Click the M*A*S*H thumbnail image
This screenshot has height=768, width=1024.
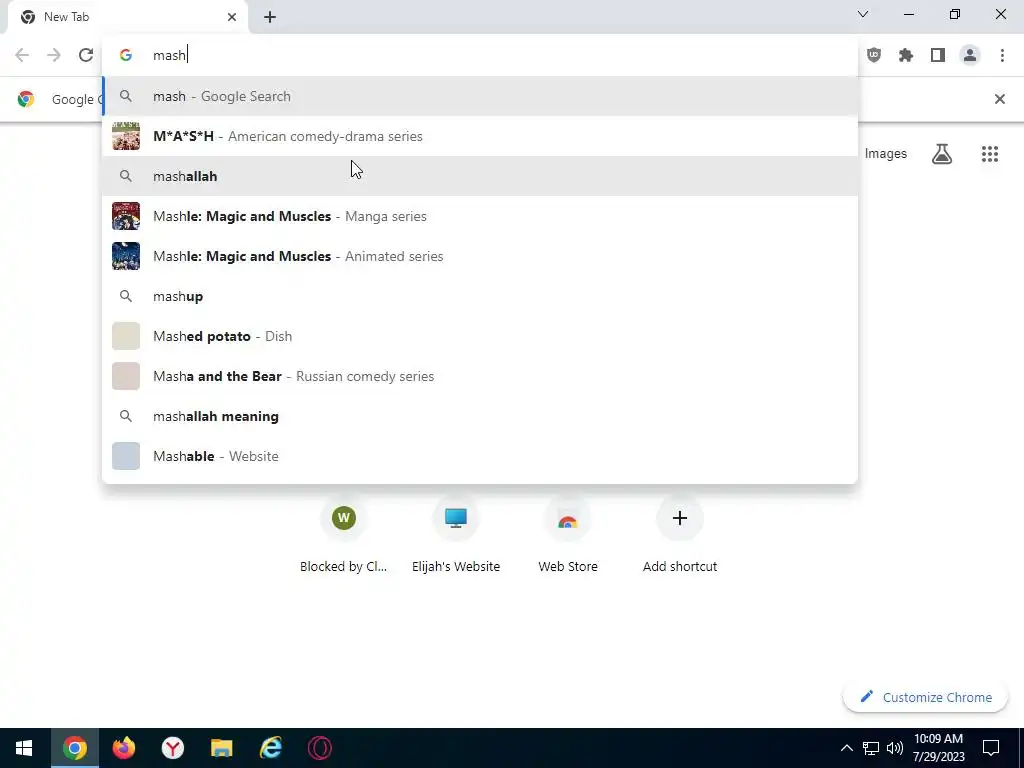point(126,136)
